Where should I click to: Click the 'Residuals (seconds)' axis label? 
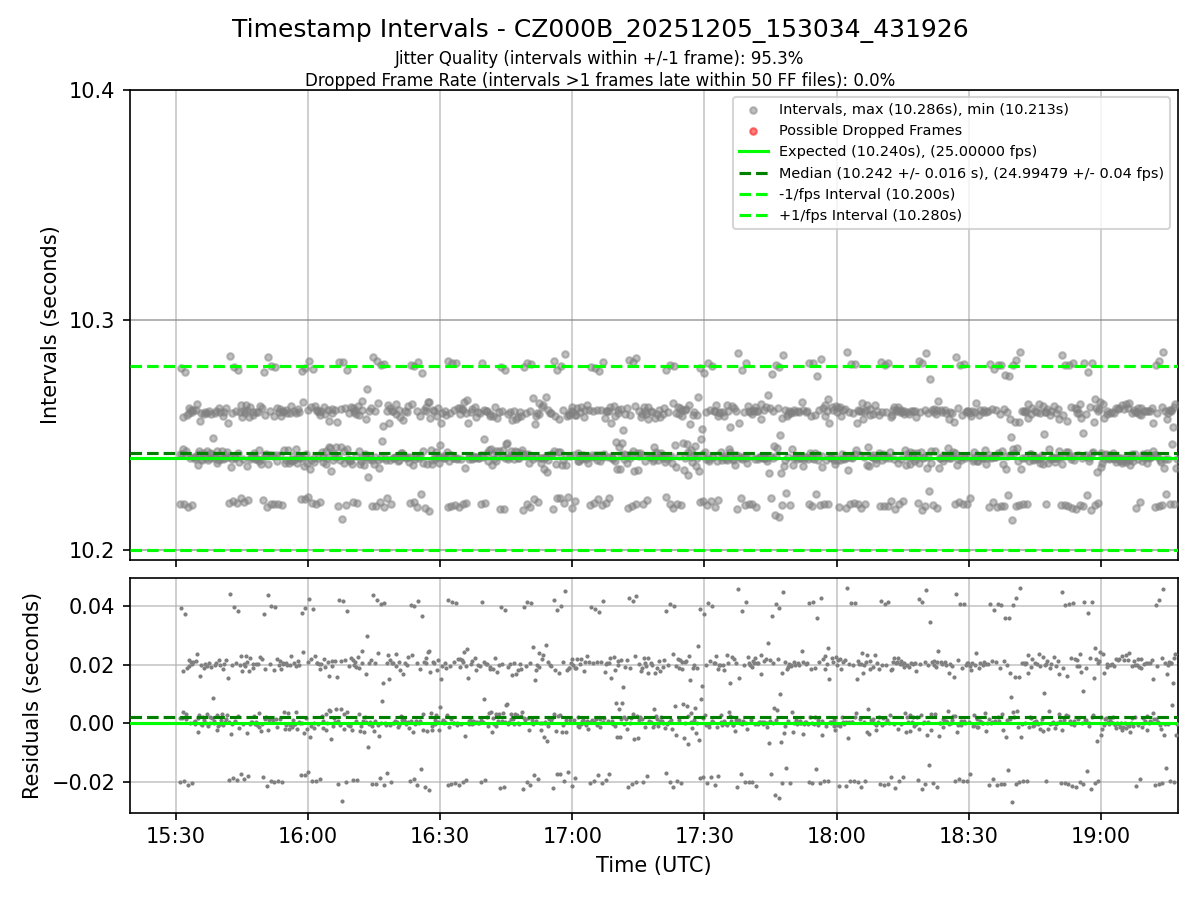click(x=31, y=696)
